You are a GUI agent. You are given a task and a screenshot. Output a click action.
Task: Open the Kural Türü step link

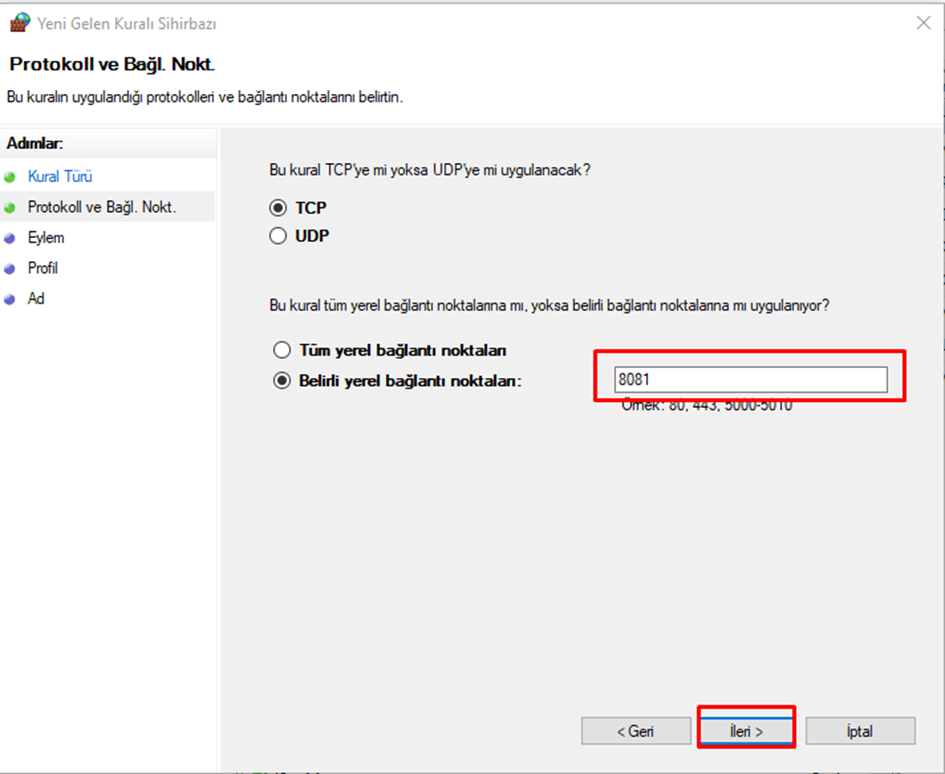click(60, 177)
